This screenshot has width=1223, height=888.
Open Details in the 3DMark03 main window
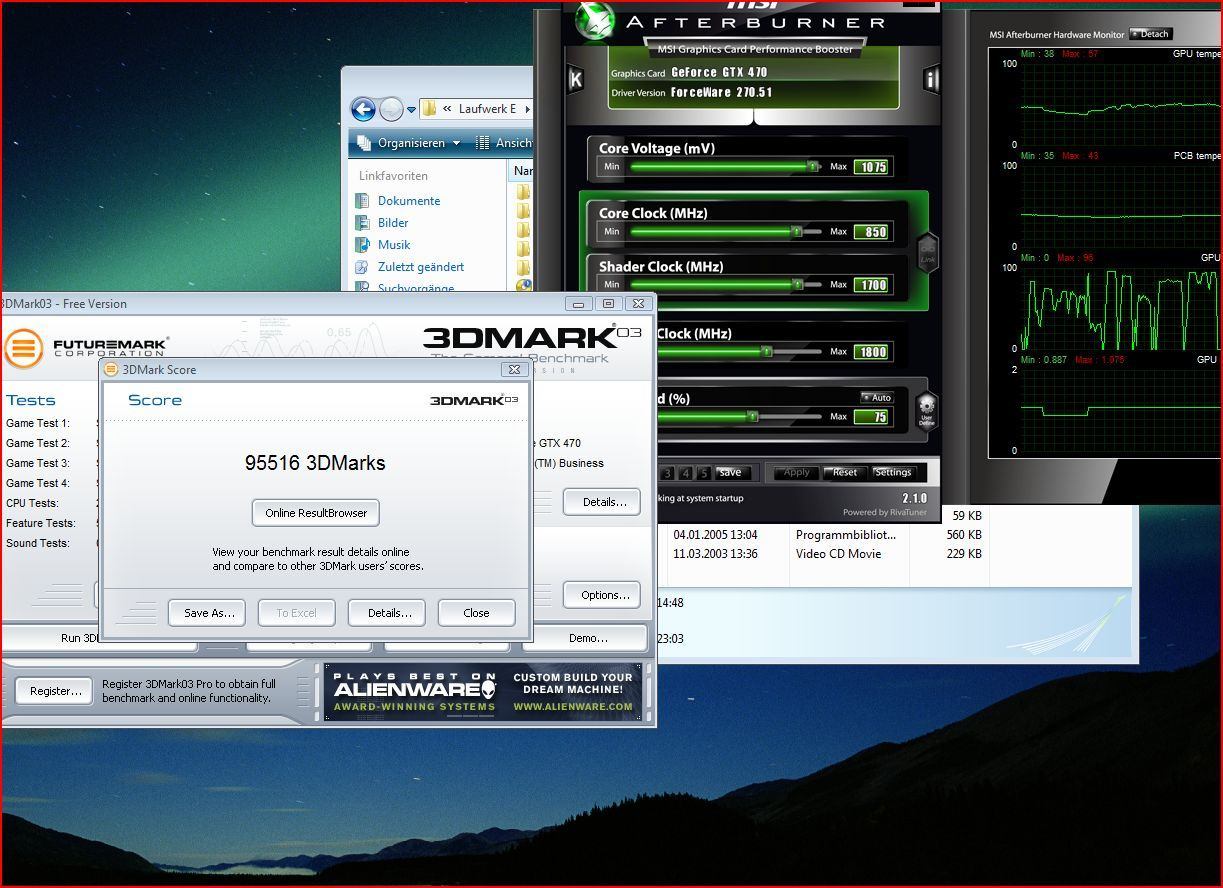click(604, 502)
